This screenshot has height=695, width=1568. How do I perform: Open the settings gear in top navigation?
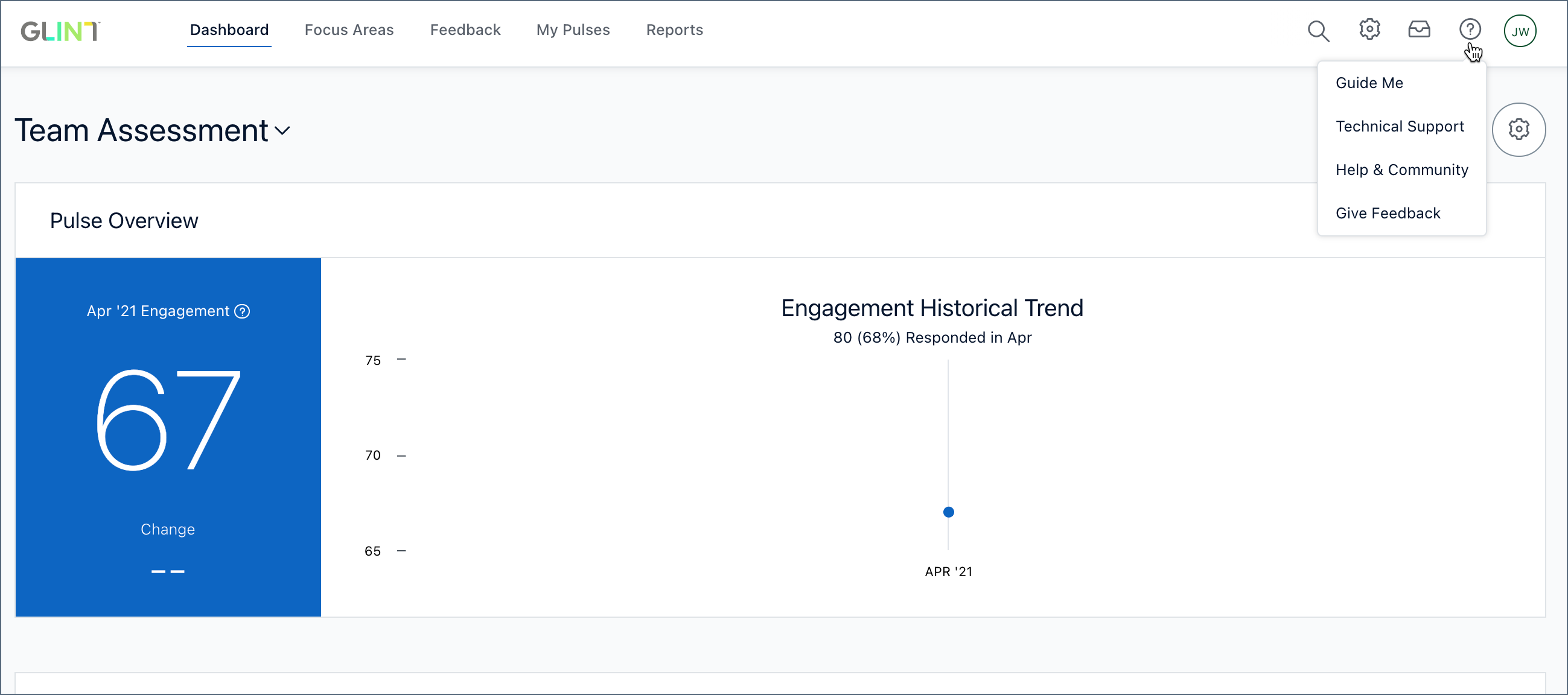tap(1369, 29)
